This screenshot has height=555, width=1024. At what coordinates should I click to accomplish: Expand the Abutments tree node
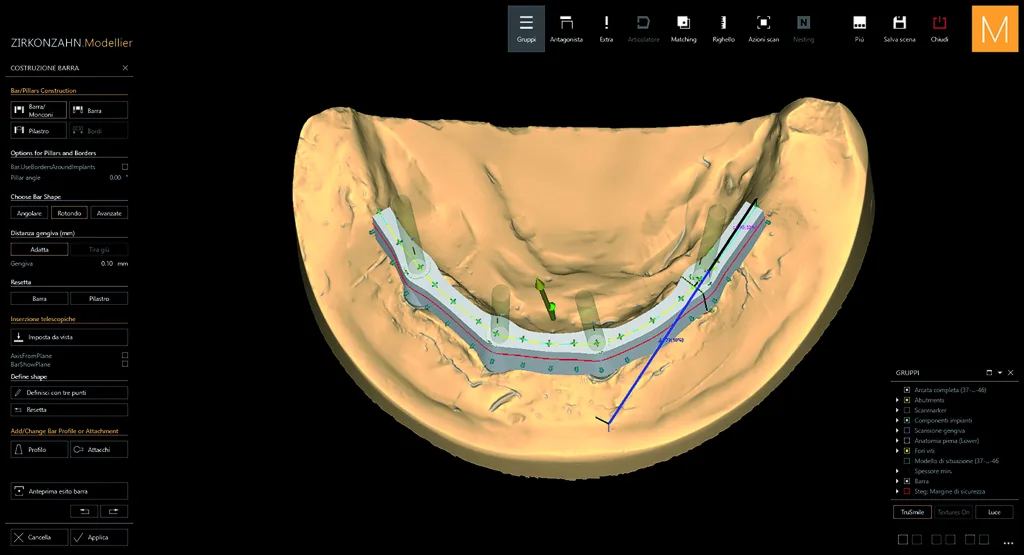pyautogui.click(x=897, y=400)
